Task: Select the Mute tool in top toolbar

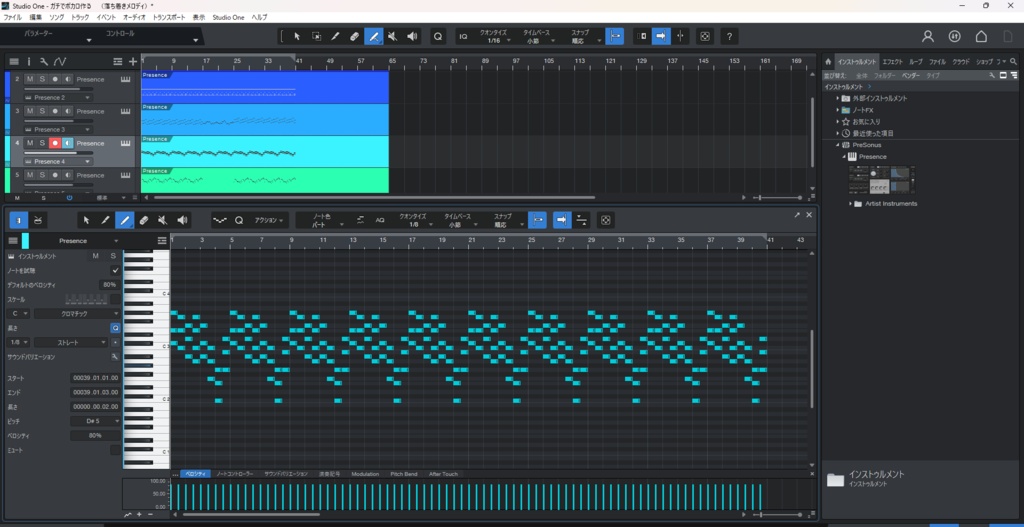Action: click(392, 37)
